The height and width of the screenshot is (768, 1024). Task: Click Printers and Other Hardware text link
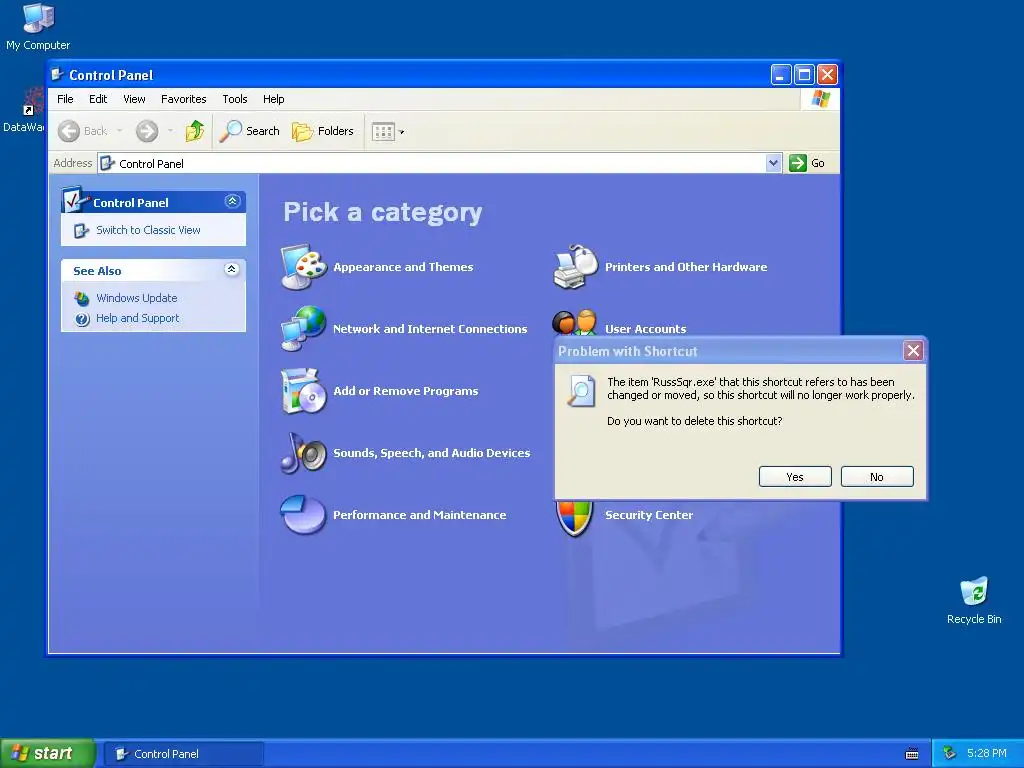click(x=686, y=267)
